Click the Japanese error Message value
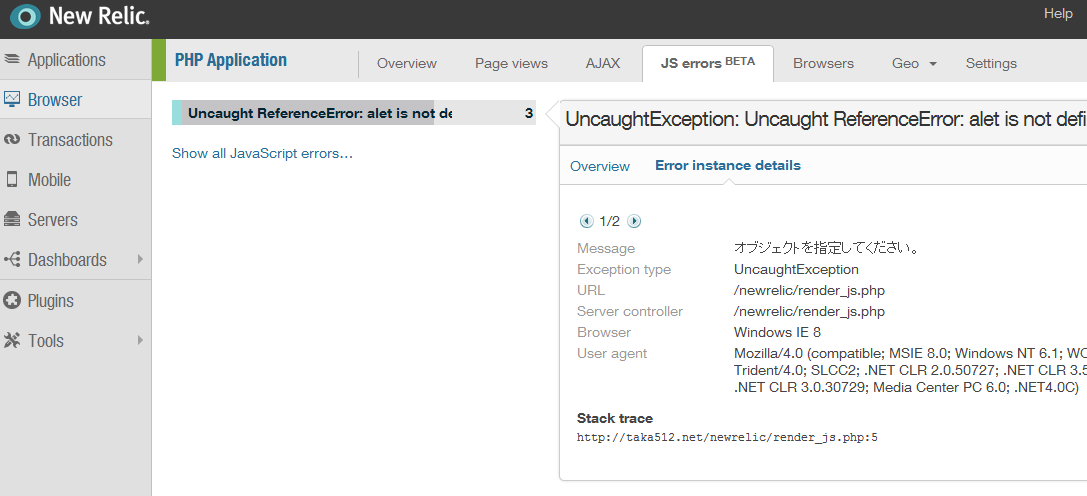Screen dimensions: 1087x496 (827, 248)
